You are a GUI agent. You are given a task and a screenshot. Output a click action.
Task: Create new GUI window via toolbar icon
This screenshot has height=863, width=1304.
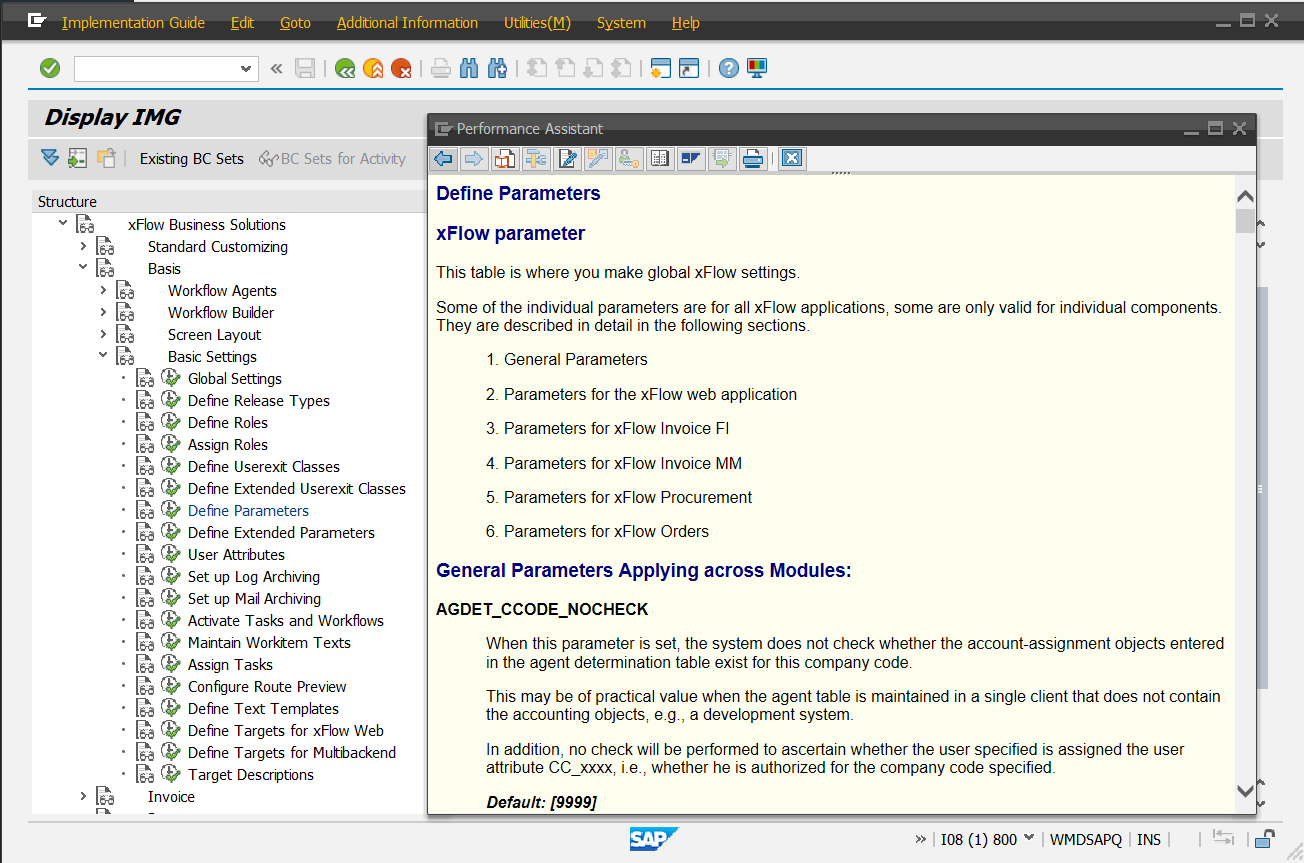(660, 68)
